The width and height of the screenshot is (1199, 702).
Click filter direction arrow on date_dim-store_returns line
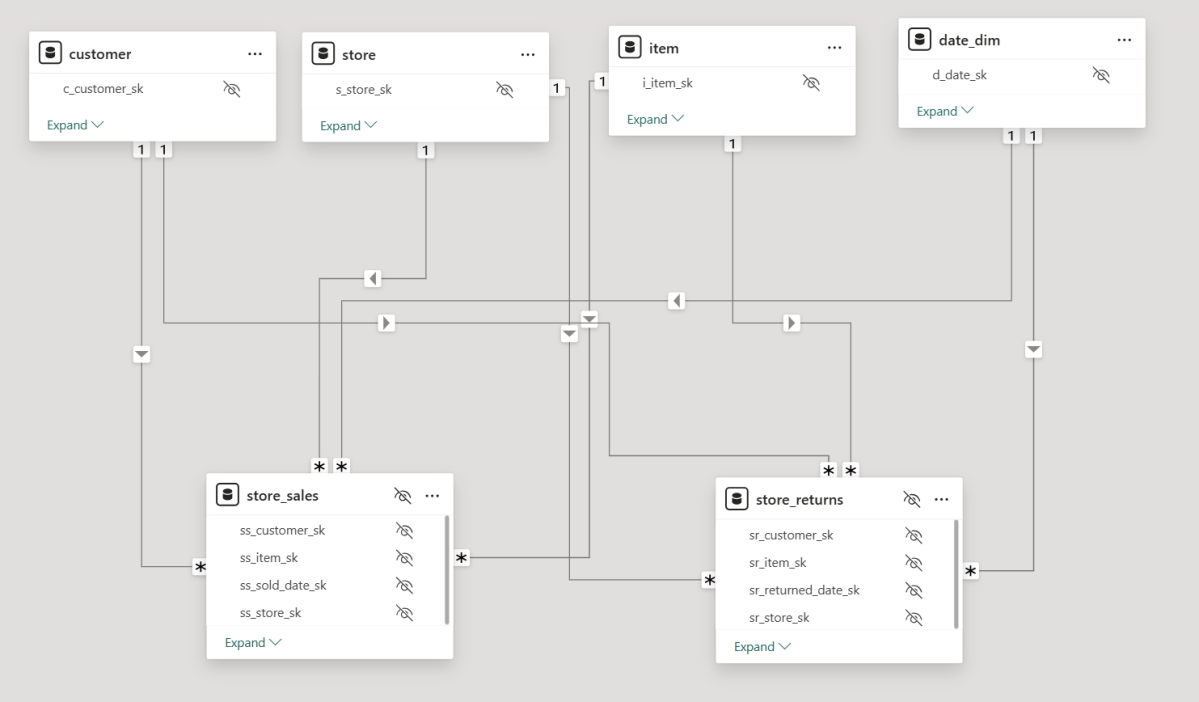click(1034, 349)
